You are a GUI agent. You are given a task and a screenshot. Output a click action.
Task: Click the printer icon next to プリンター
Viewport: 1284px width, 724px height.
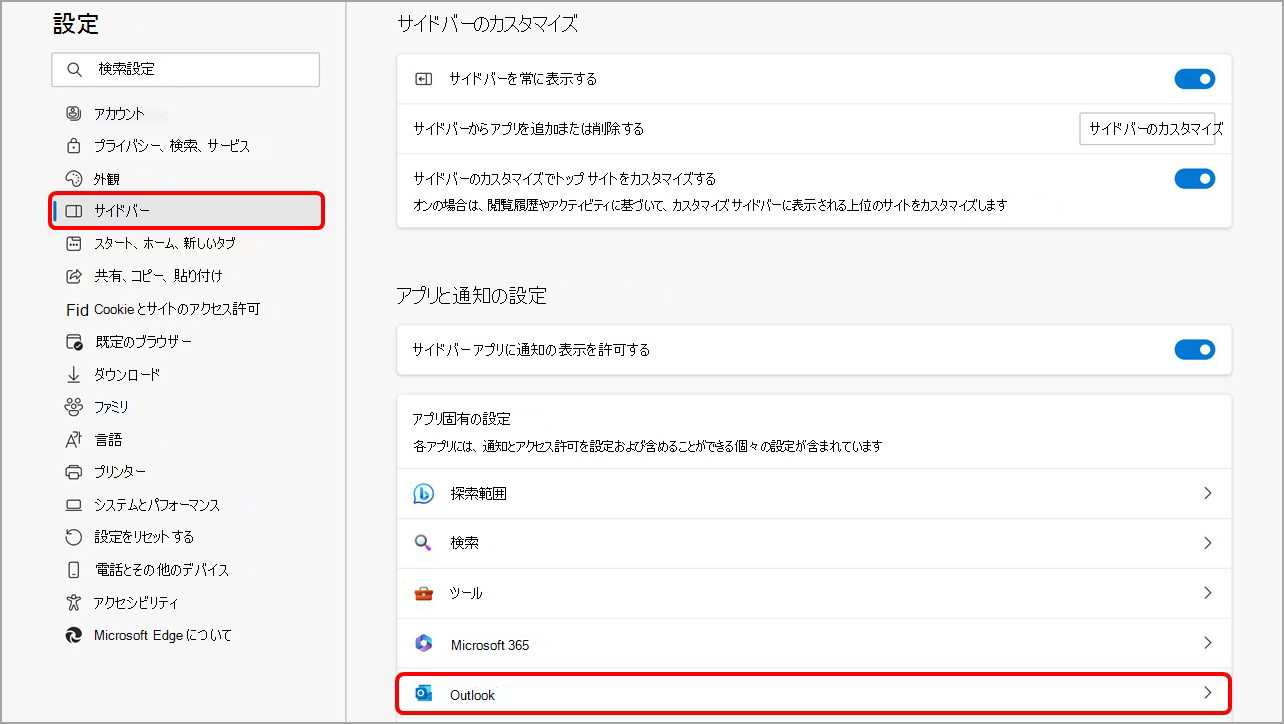point(73,472)
